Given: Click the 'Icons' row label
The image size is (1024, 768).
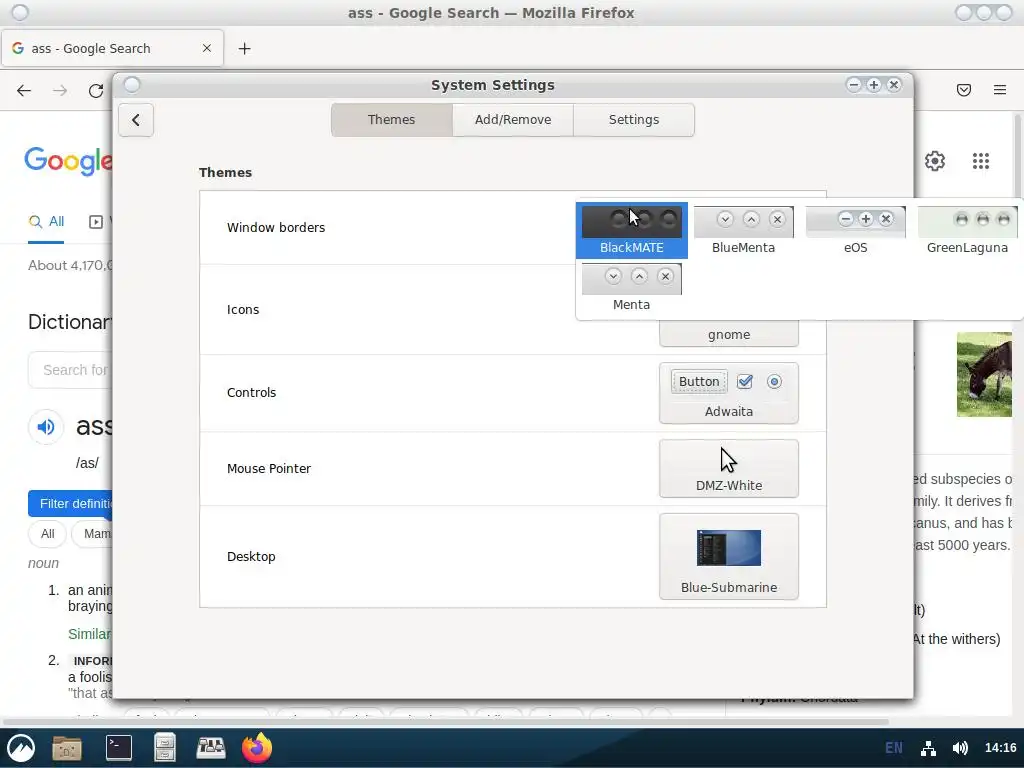Looking at the screenshot, I should [x=243, y=310].
